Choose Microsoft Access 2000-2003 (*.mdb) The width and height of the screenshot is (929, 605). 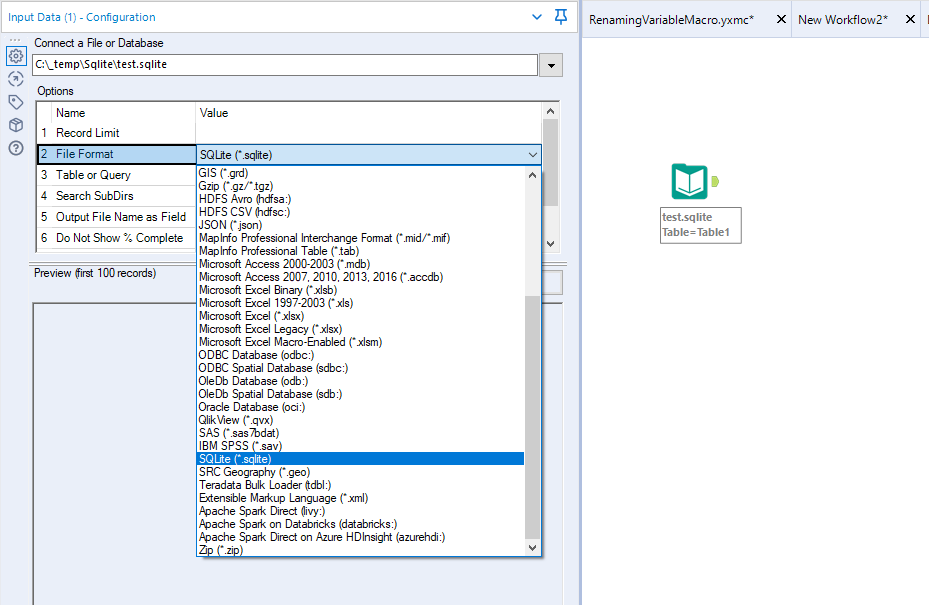[360, 264]
